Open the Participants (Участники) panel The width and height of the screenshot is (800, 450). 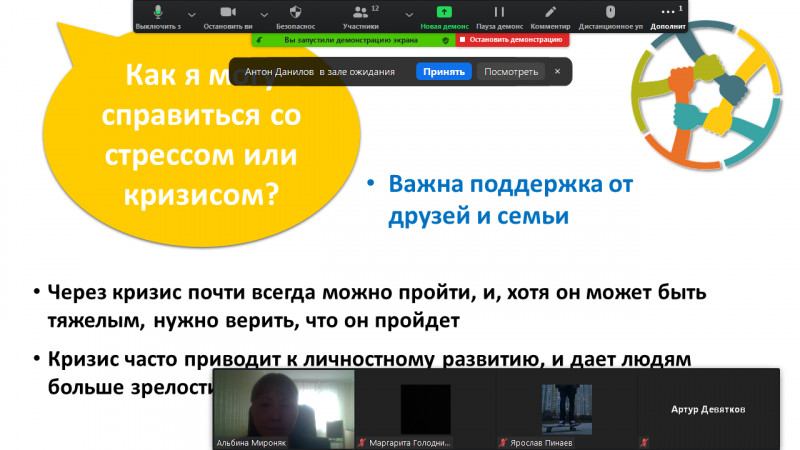[x=361, y=16]
